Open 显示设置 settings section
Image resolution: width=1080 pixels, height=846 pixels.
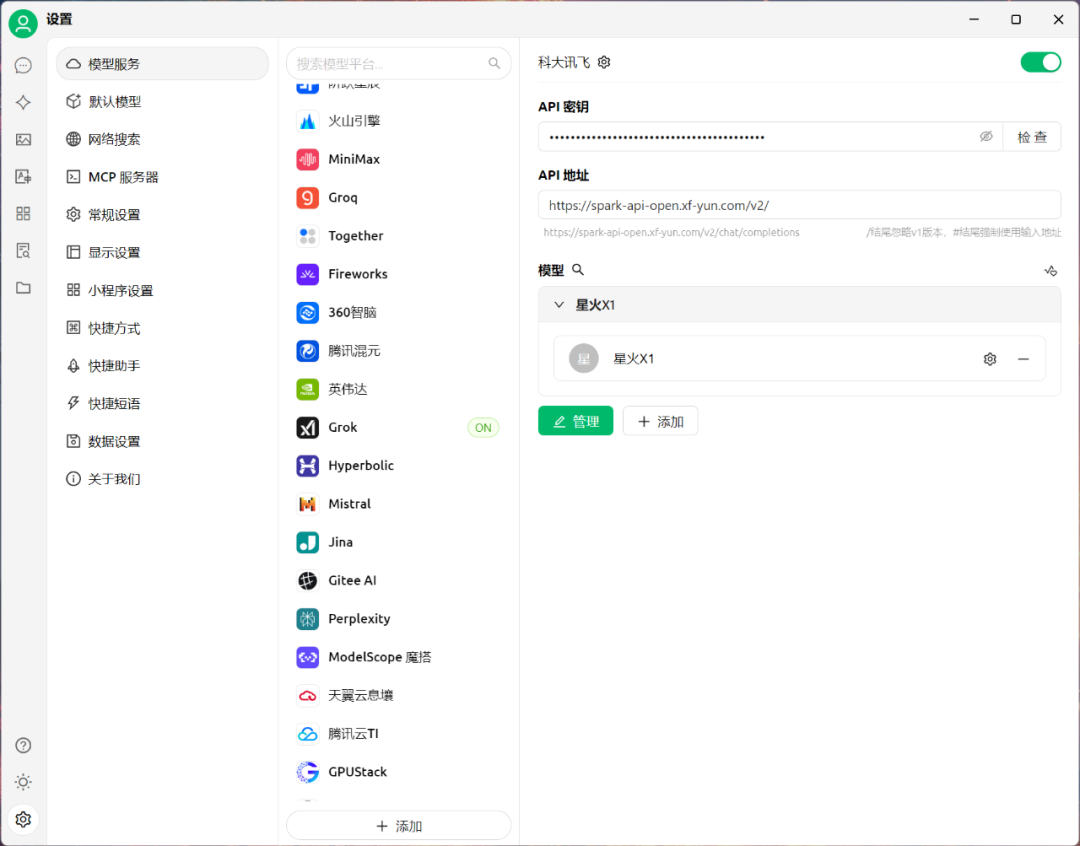(x=163, y=252)
